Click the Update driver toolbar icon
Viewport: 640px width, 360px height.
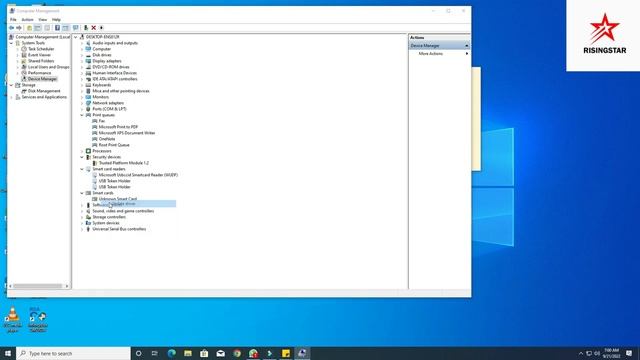86,28
